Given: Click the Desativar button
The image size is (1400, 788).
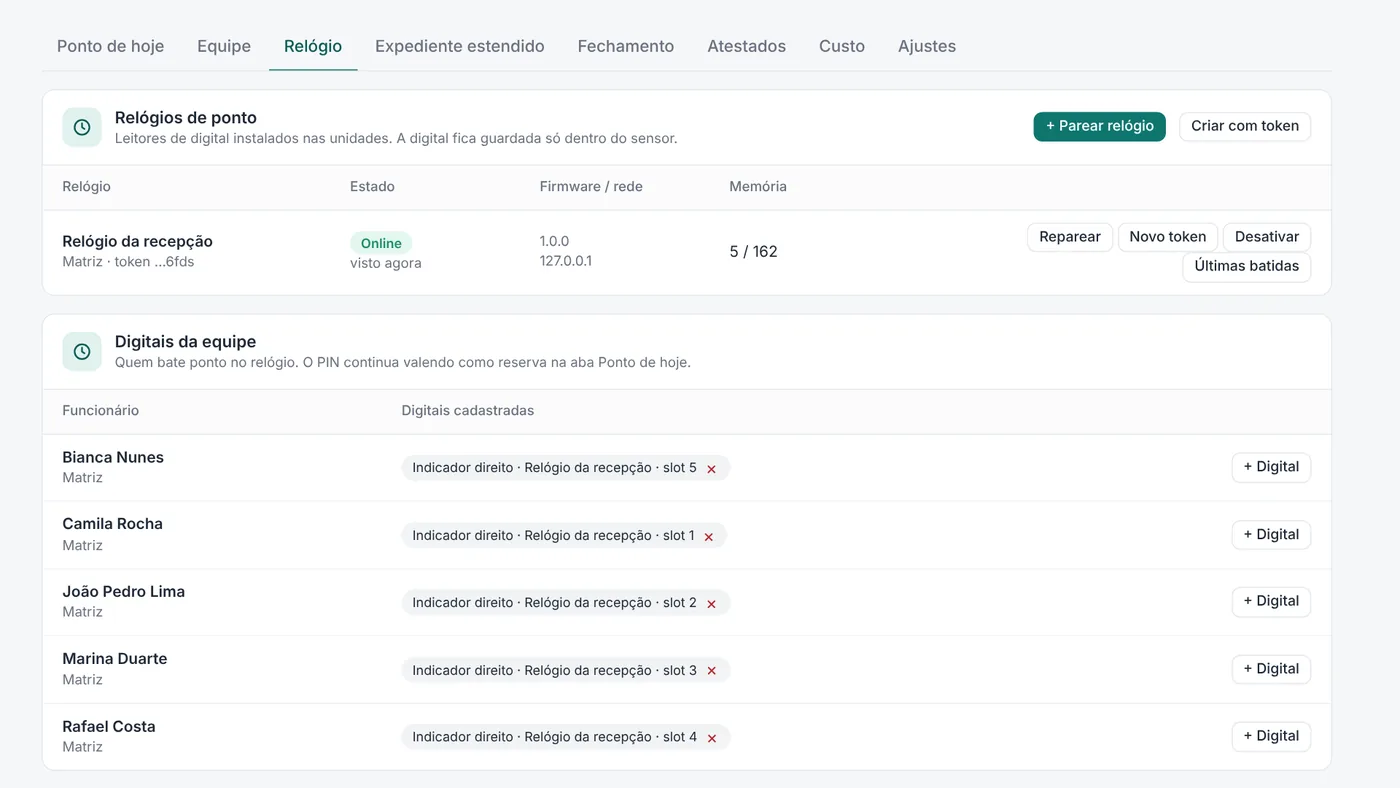Looking at the screenshot, I should tap(1267, 237).
